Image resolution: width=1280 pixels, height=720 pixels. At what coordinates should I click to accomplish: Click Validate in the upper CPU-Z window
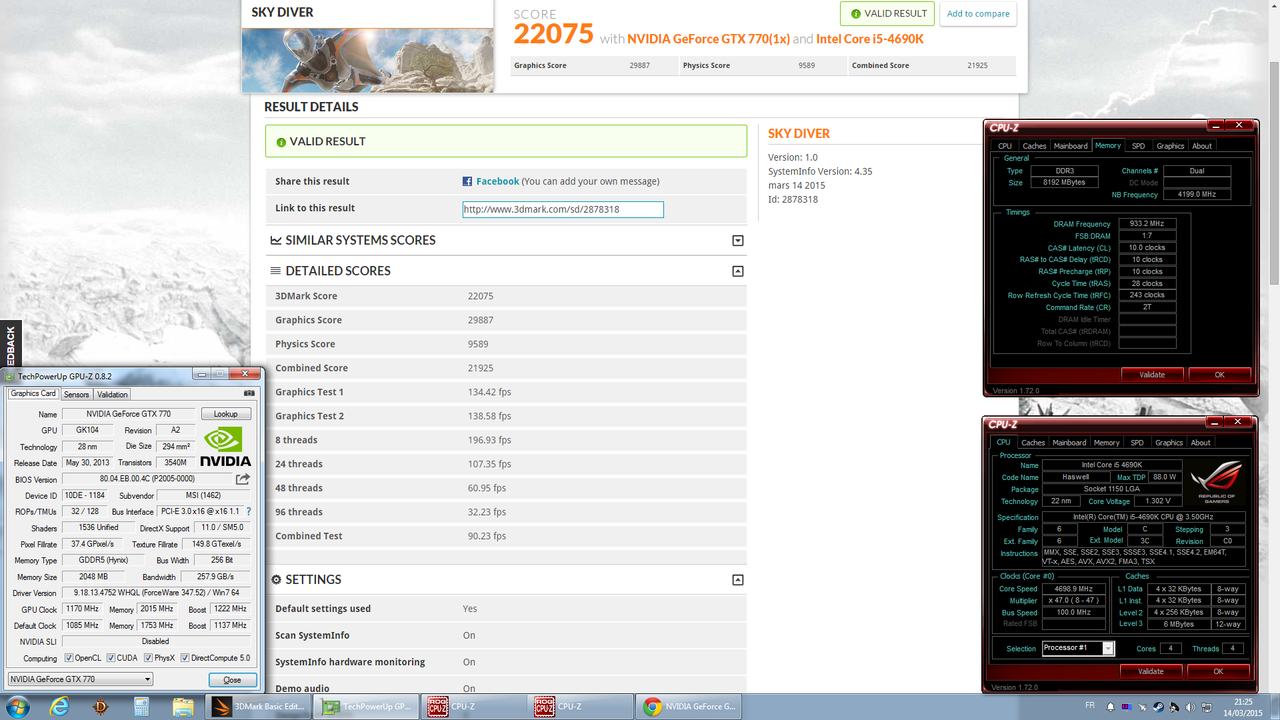click(x=1152, y=375)
